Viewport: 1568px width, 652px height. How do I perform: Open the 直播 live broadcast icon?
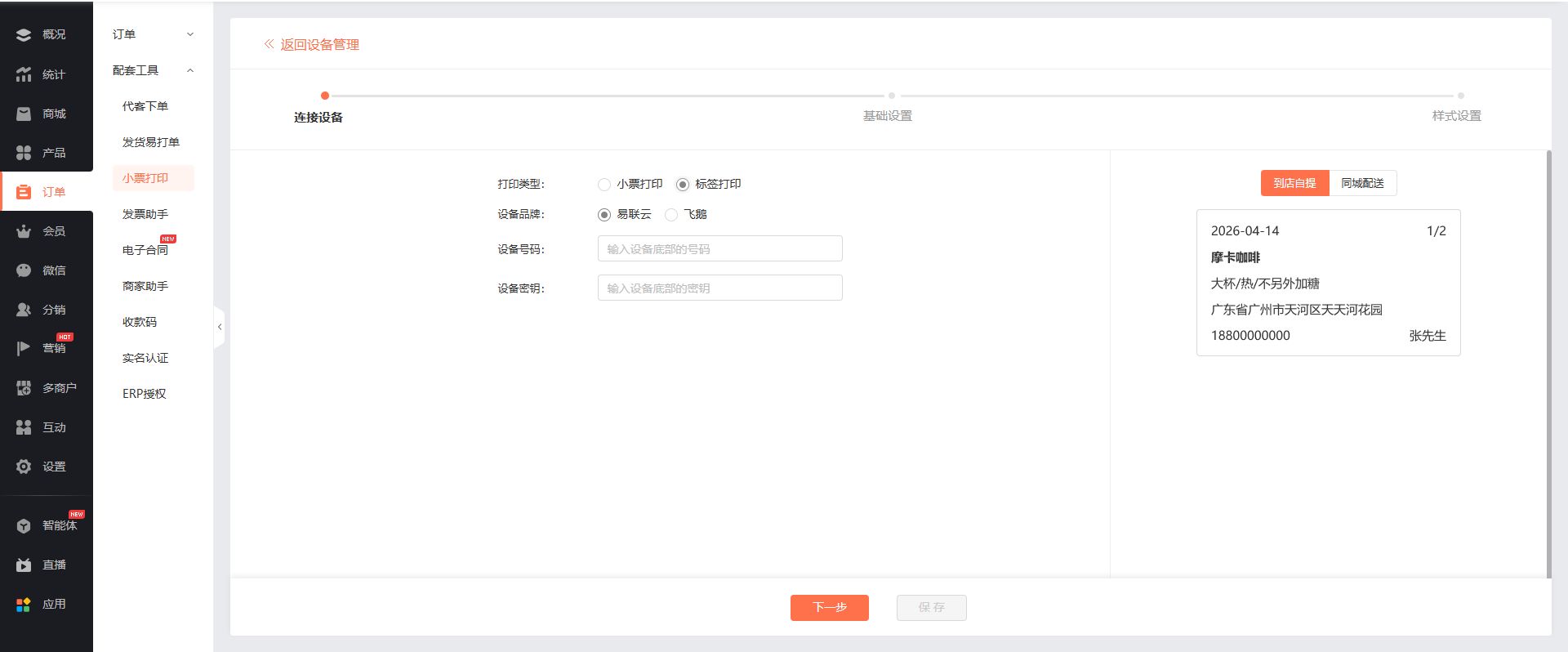[x=24, y=565]
